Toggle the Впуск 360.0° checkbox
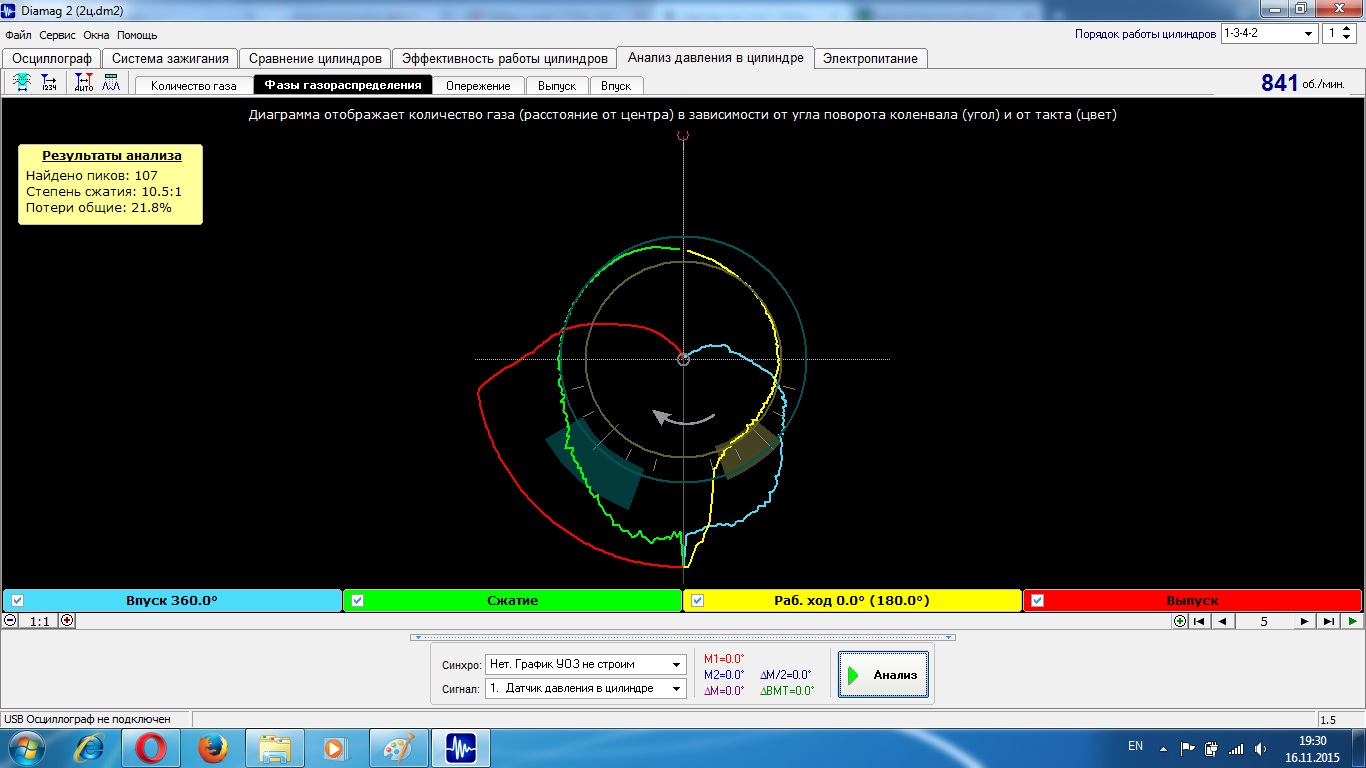This screenshot has width=1366, height=768. point(18,601)
